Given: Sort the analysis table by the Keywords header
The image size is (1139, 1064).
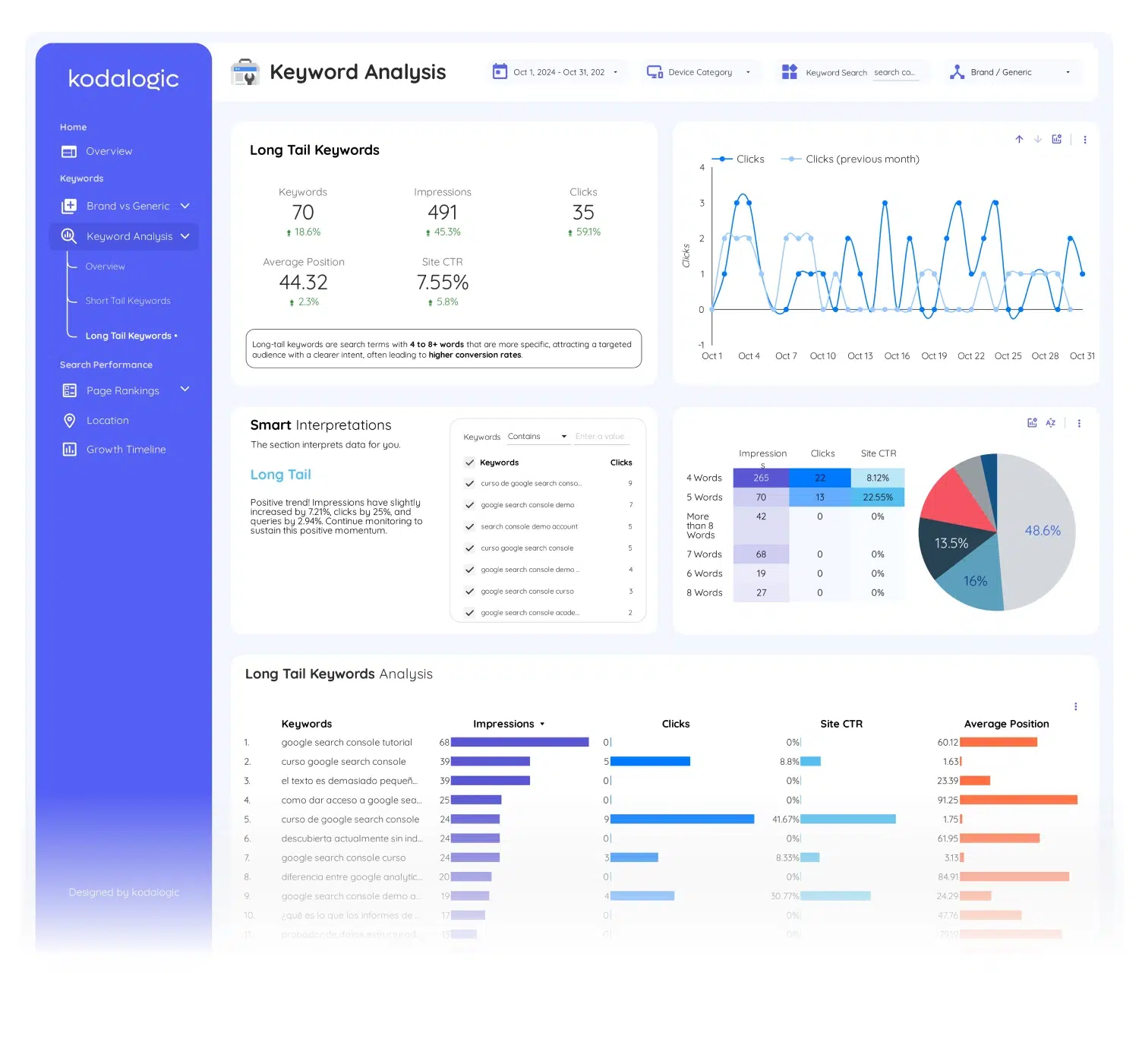Looking at the screenshot, I should click(x=307, y=724).
